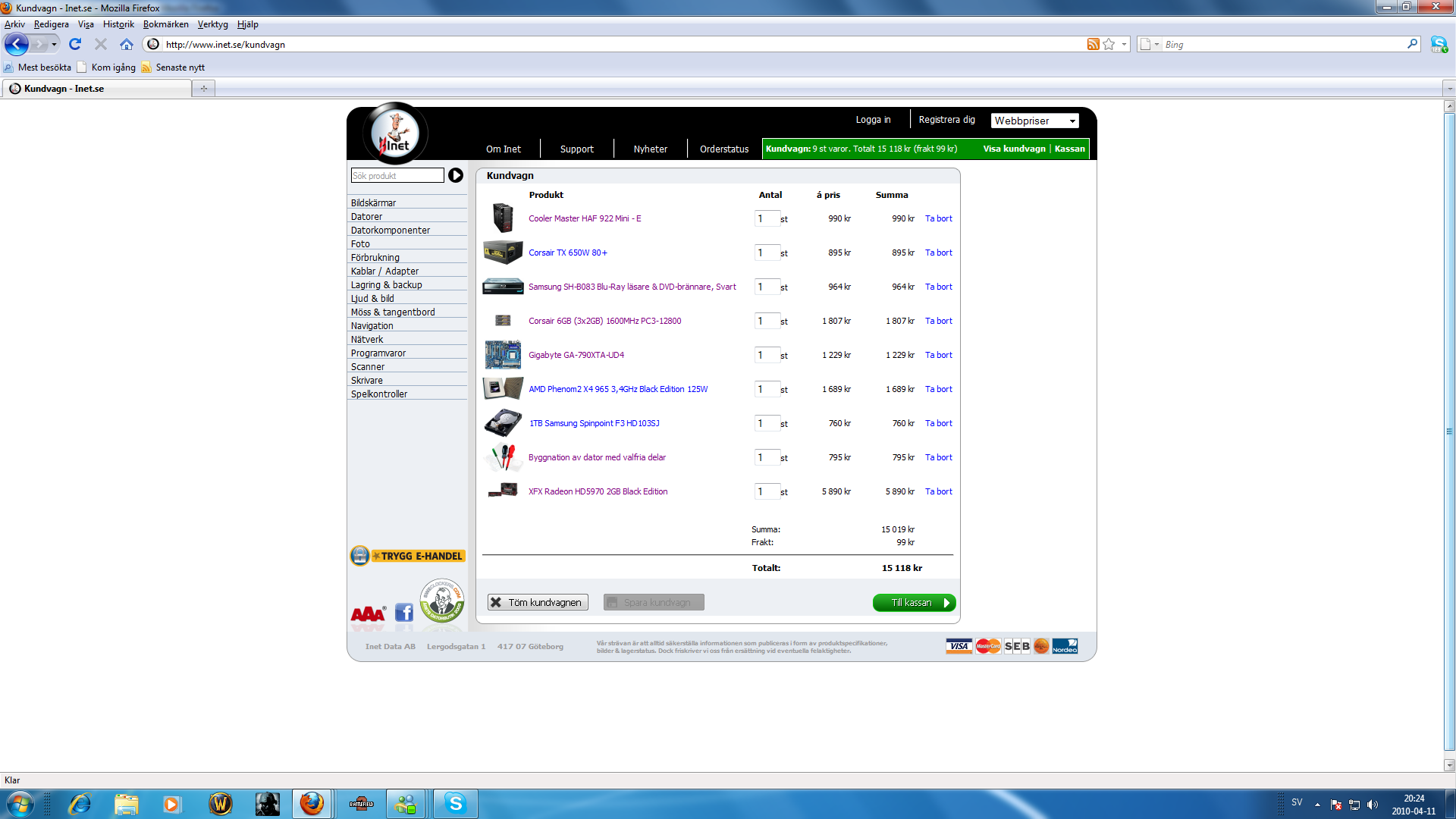The width and height of the screenshot is (1456, 819).
Task: Click the page vertical scrollbar down arrow
Action: [1449, 765]
